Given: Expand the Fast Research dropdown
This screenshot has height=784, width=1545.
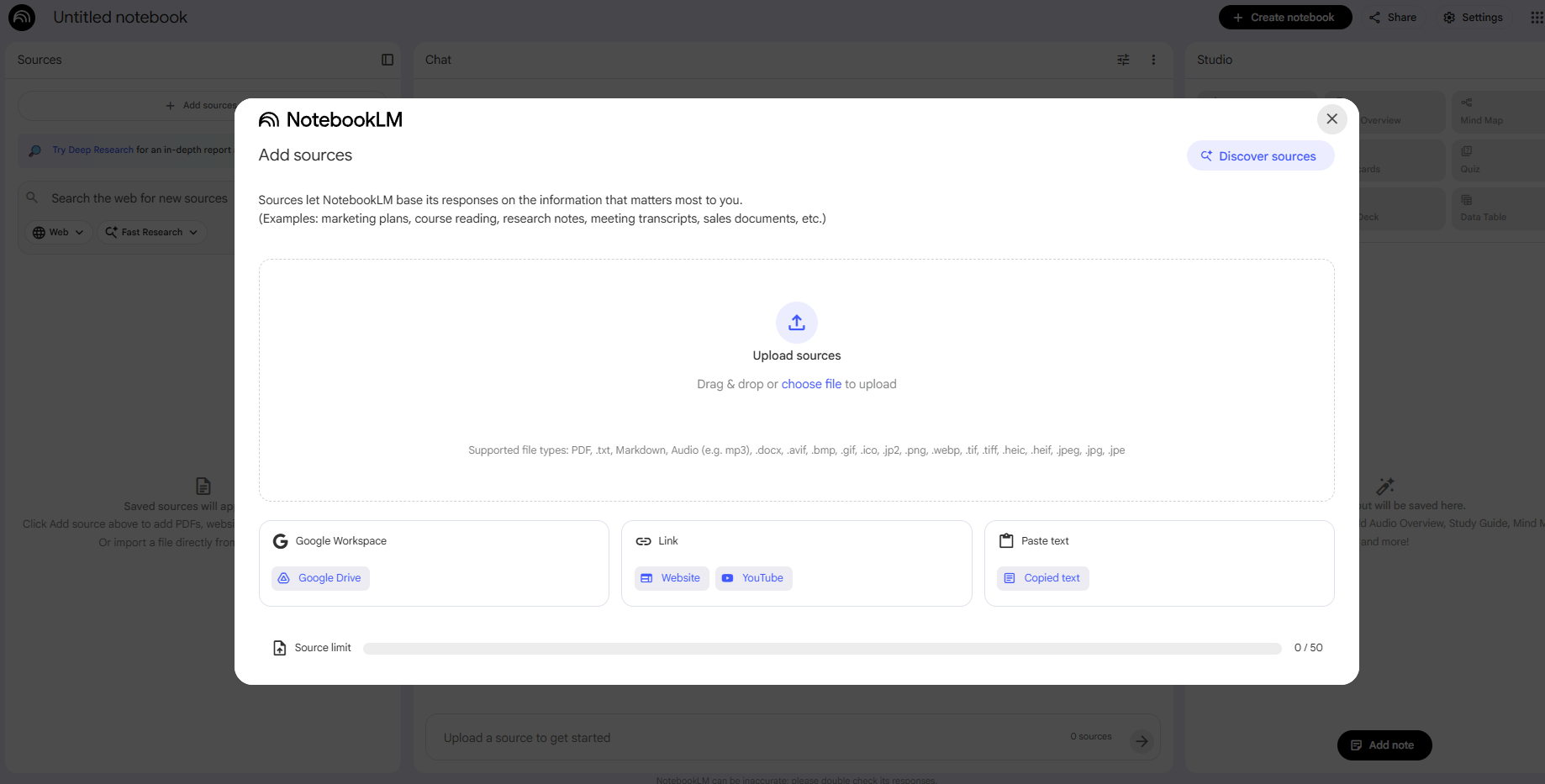Looking at the screenshot, I should (152, 233).
